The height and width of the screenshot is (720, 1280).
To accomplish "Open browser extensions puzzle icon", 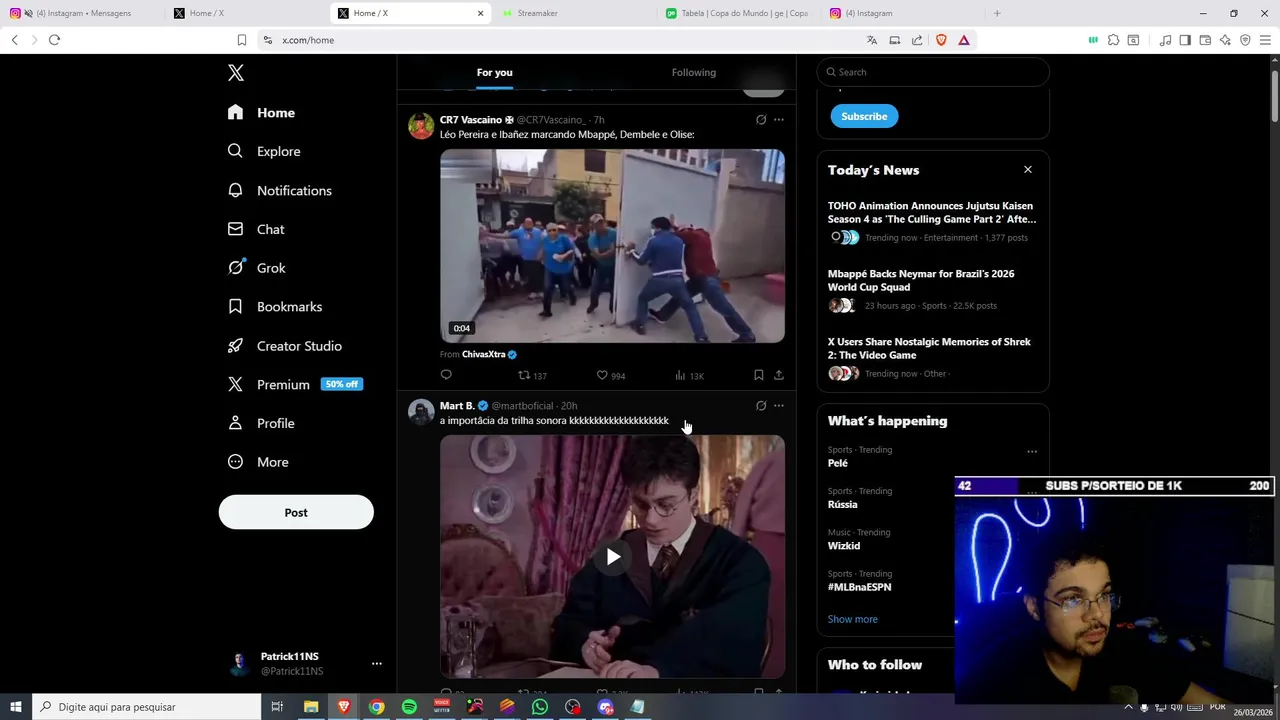I will (1113, 40).
